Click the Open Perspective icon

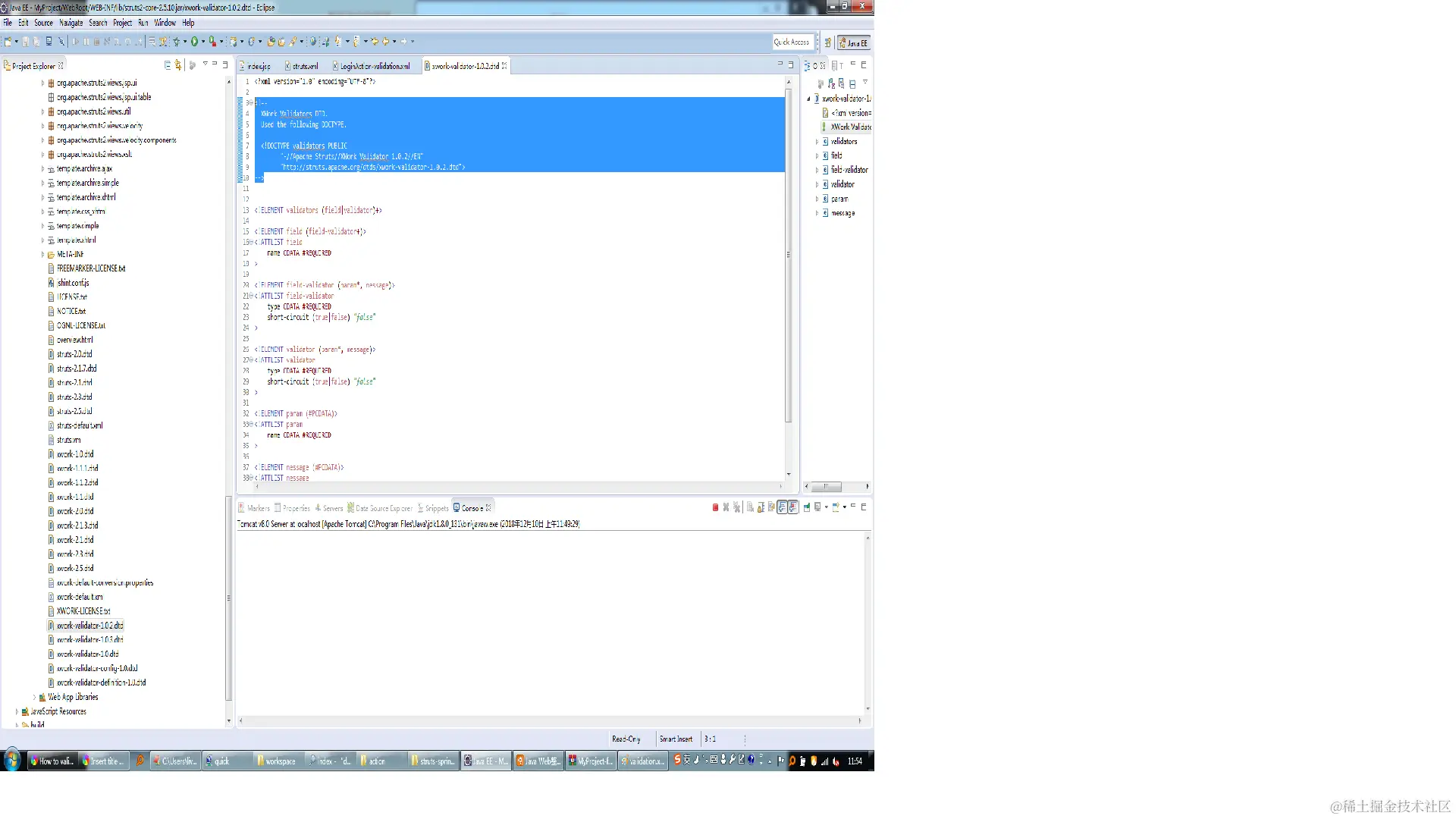828,42
